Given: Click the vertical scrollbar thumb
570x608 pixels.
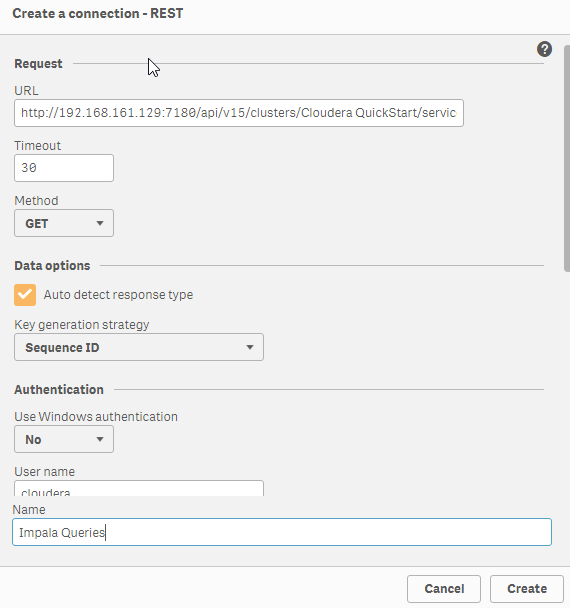Looking at the screenshot, I should pos(567,158).
